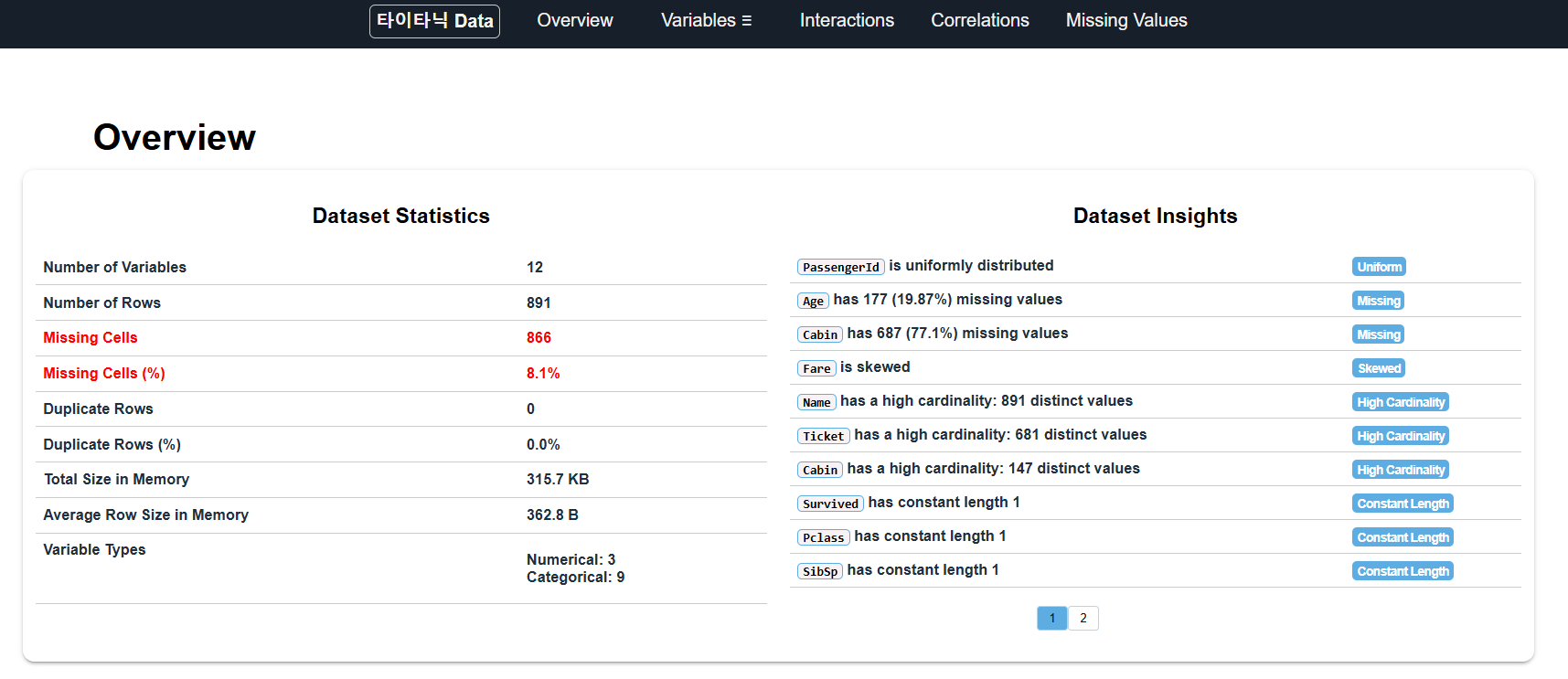
Task: Click the Total Size in Memory label
Action: pos(116,480)
